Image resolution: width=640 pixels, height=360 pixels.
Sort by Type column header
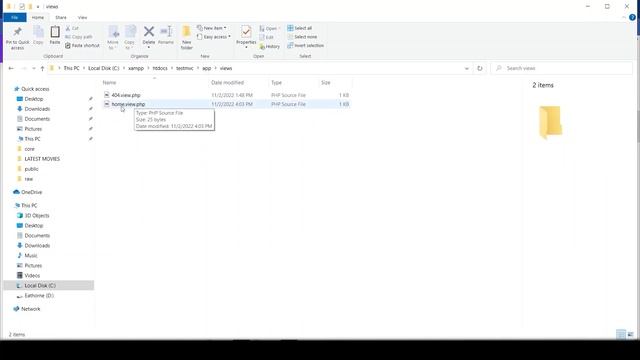tap(277, 83)
